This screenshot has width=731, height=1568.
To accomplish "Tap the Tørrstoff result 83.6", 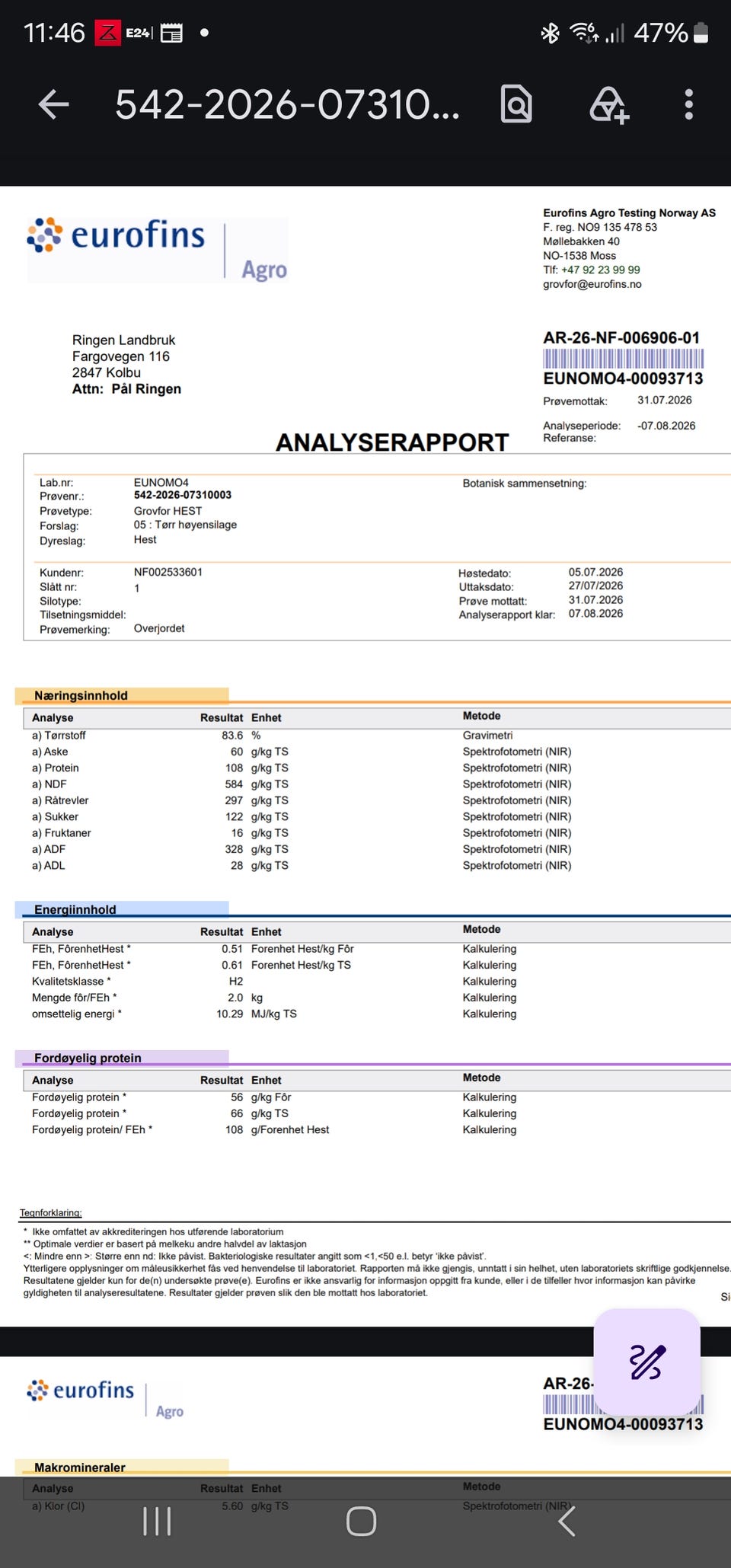I will point(232,736).
